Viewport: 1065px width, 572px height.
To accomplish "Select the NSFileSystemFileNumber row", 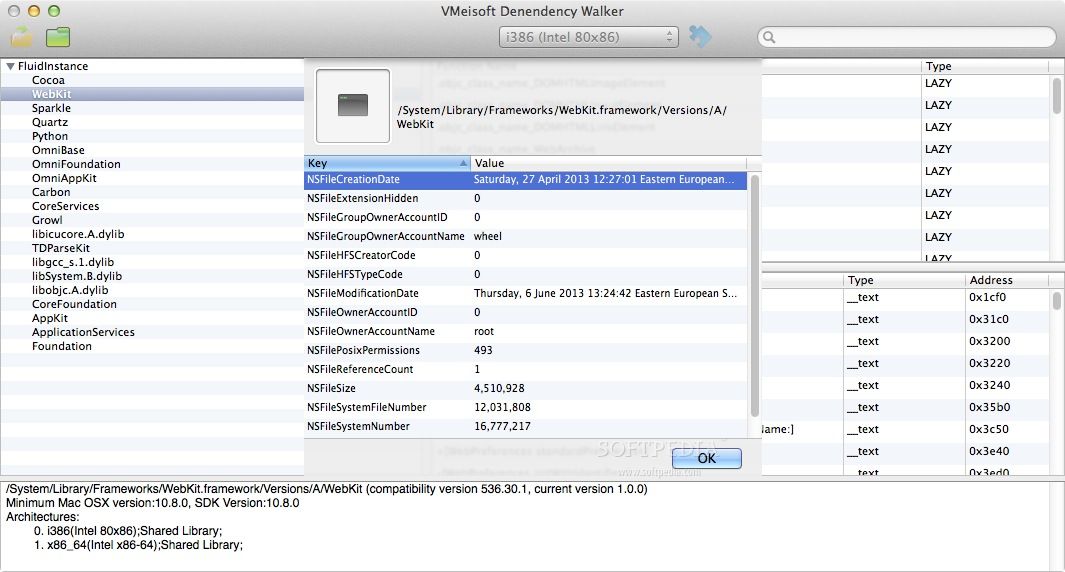I will tap(526, 408).
